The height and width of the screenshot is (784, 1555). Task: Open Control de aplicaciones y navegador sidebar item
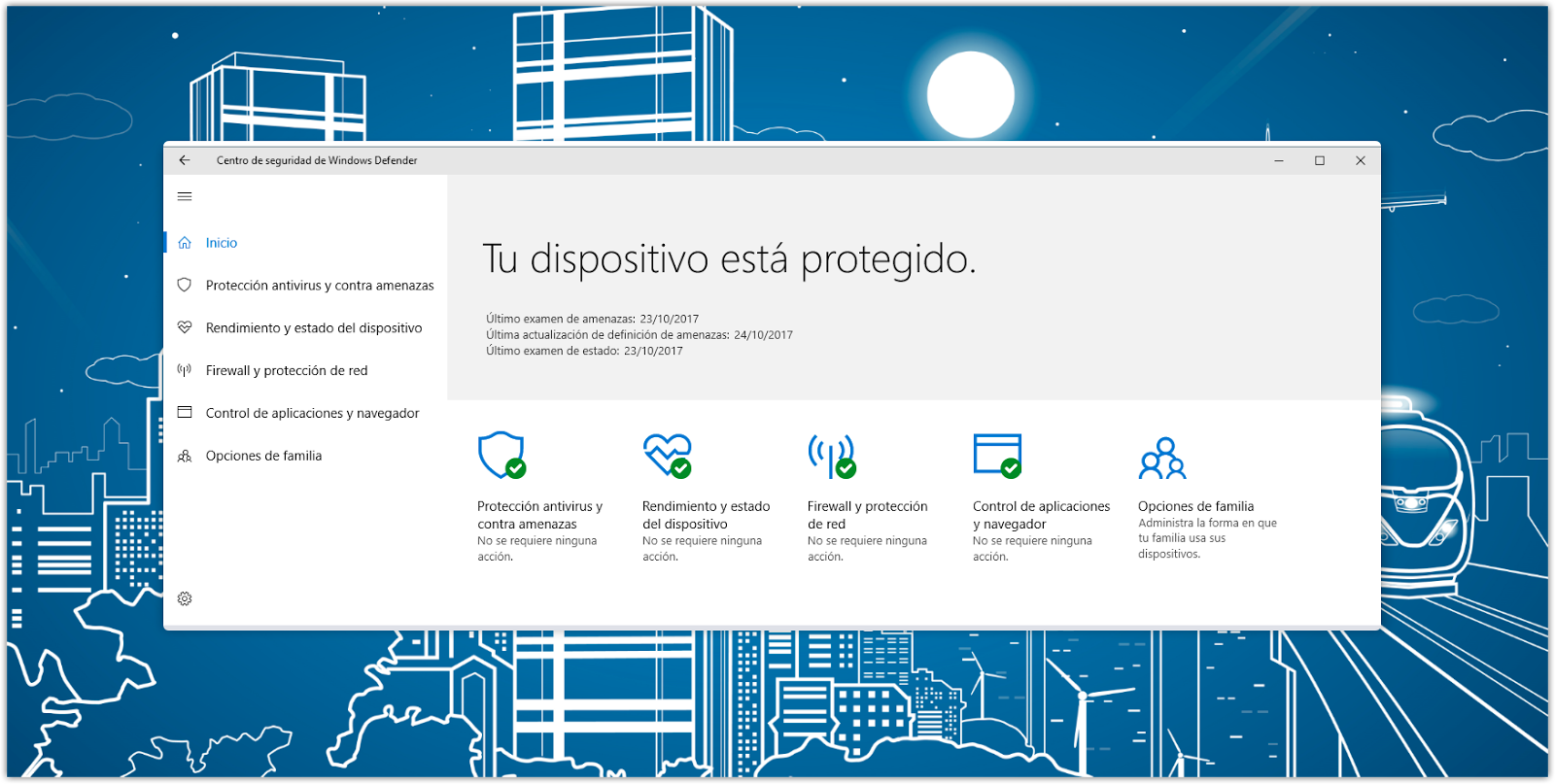click(x=313, y=413)
